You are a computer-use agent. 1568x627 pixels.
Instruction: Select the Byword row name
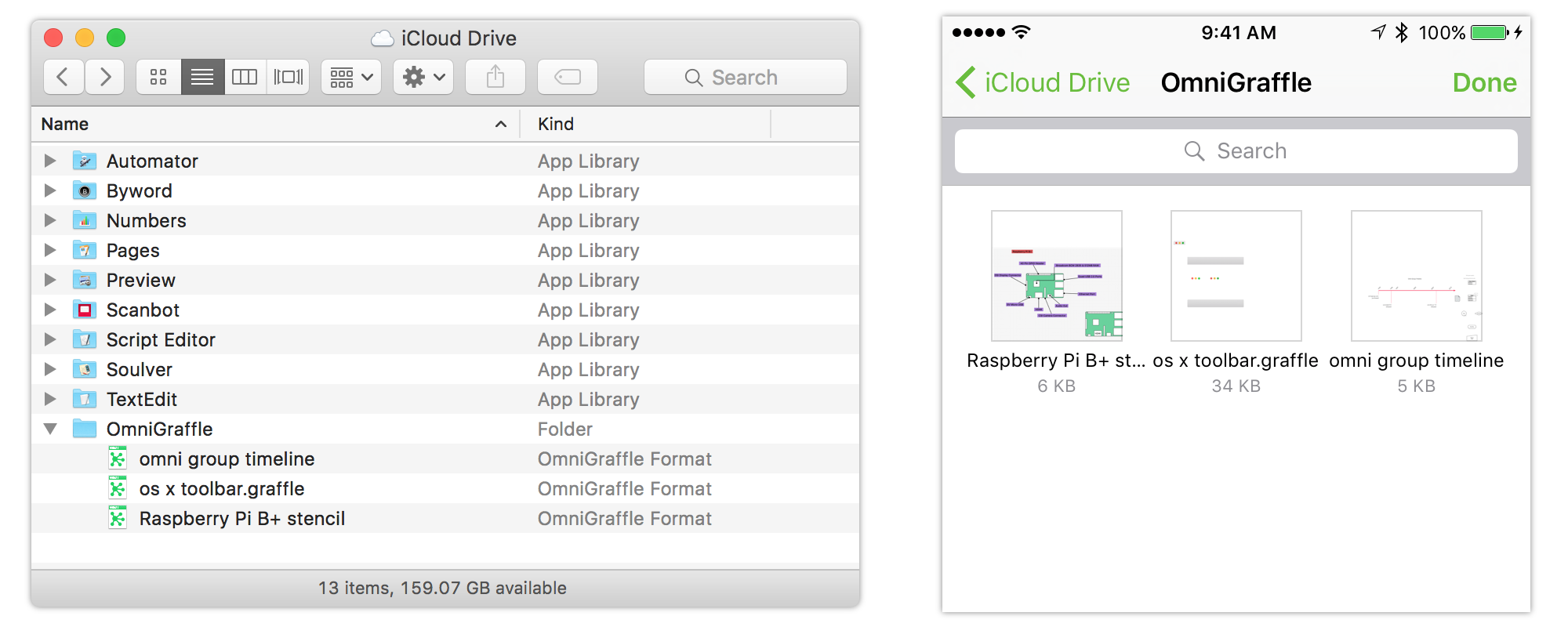coord(140,190)
